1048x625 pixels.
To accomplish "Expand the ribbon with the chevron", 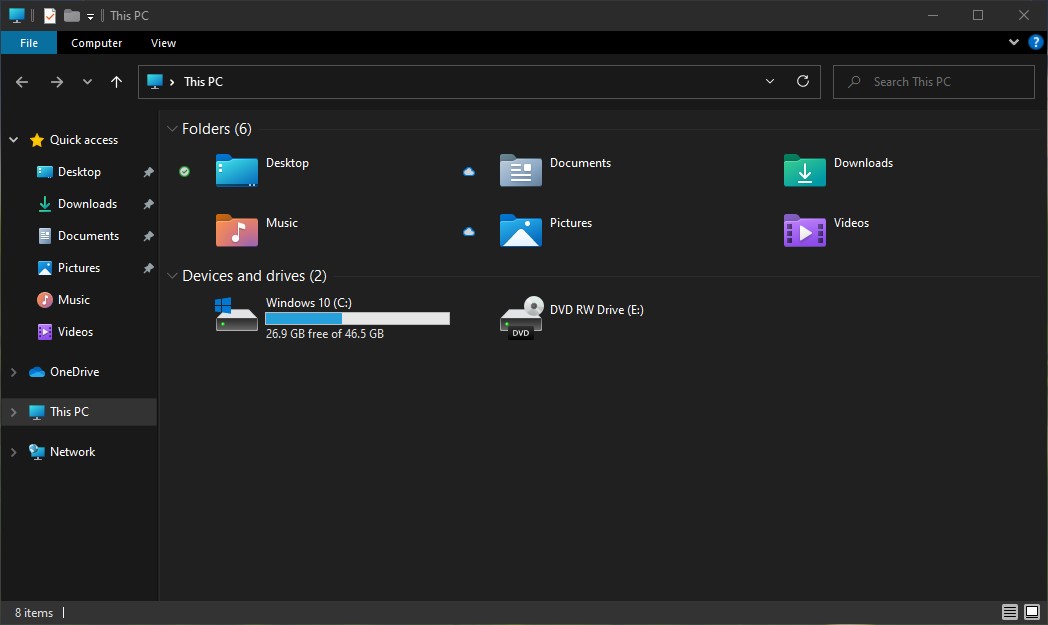I will 1014,42.
